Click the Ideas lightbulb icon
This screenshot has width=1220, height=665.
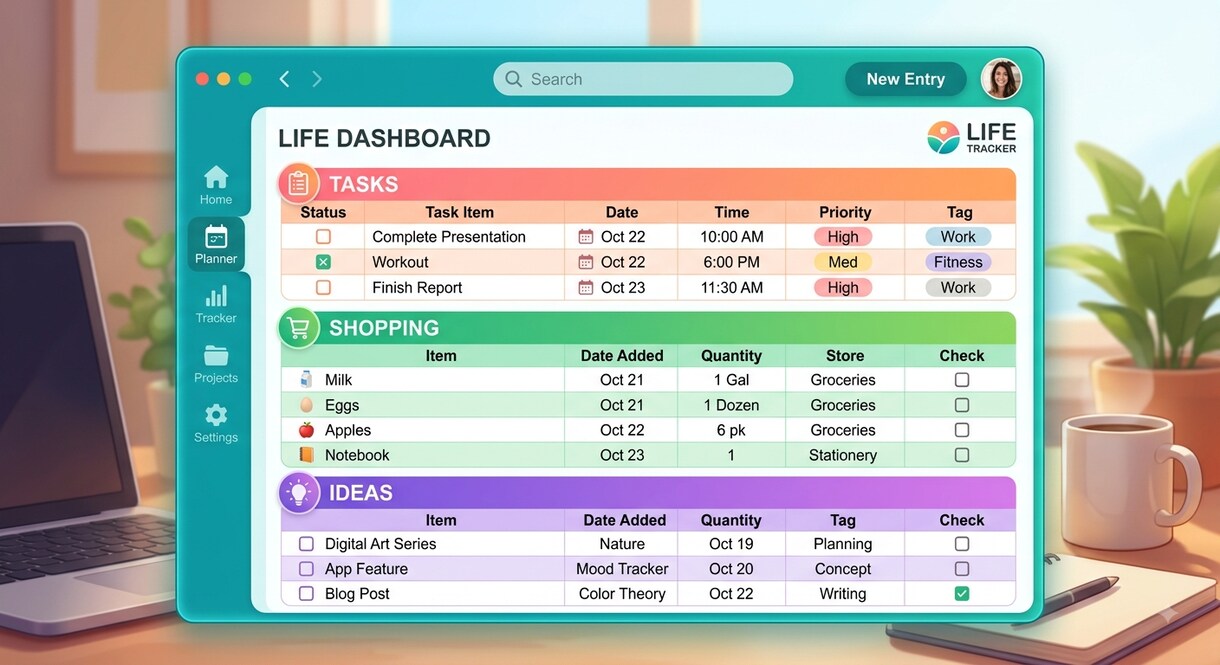click(298, 492)
